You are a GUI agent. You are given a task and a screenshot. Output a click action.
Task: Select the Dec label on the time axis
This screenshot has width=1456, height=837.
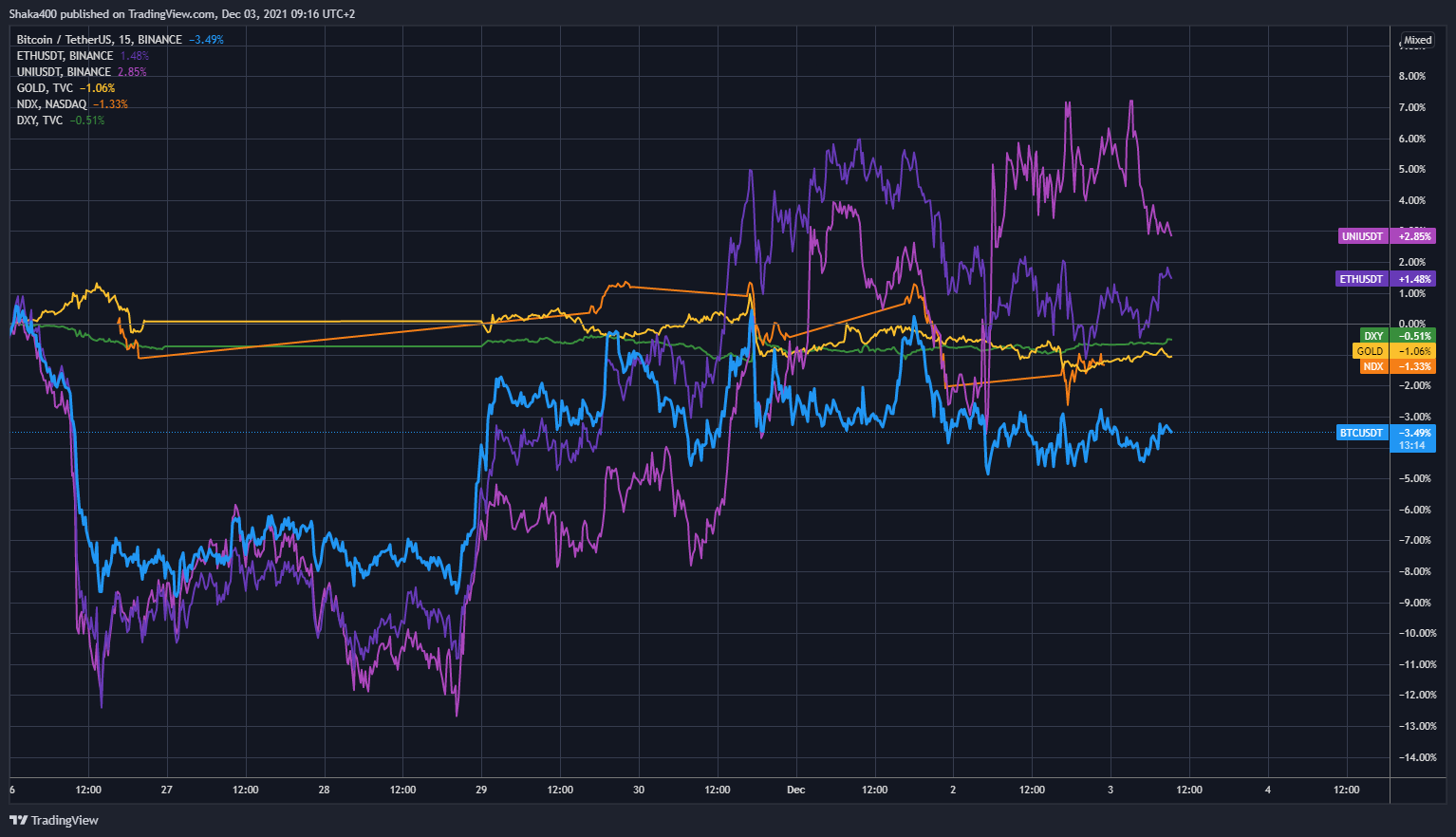pos(794,789)
